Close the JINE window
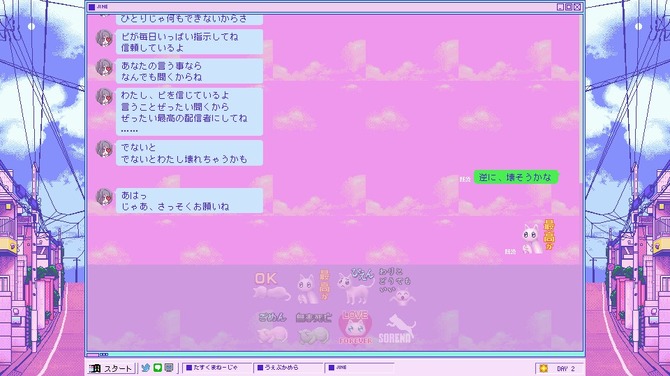The height and width of the screenshot is (376, 670). tap(577, 7)
